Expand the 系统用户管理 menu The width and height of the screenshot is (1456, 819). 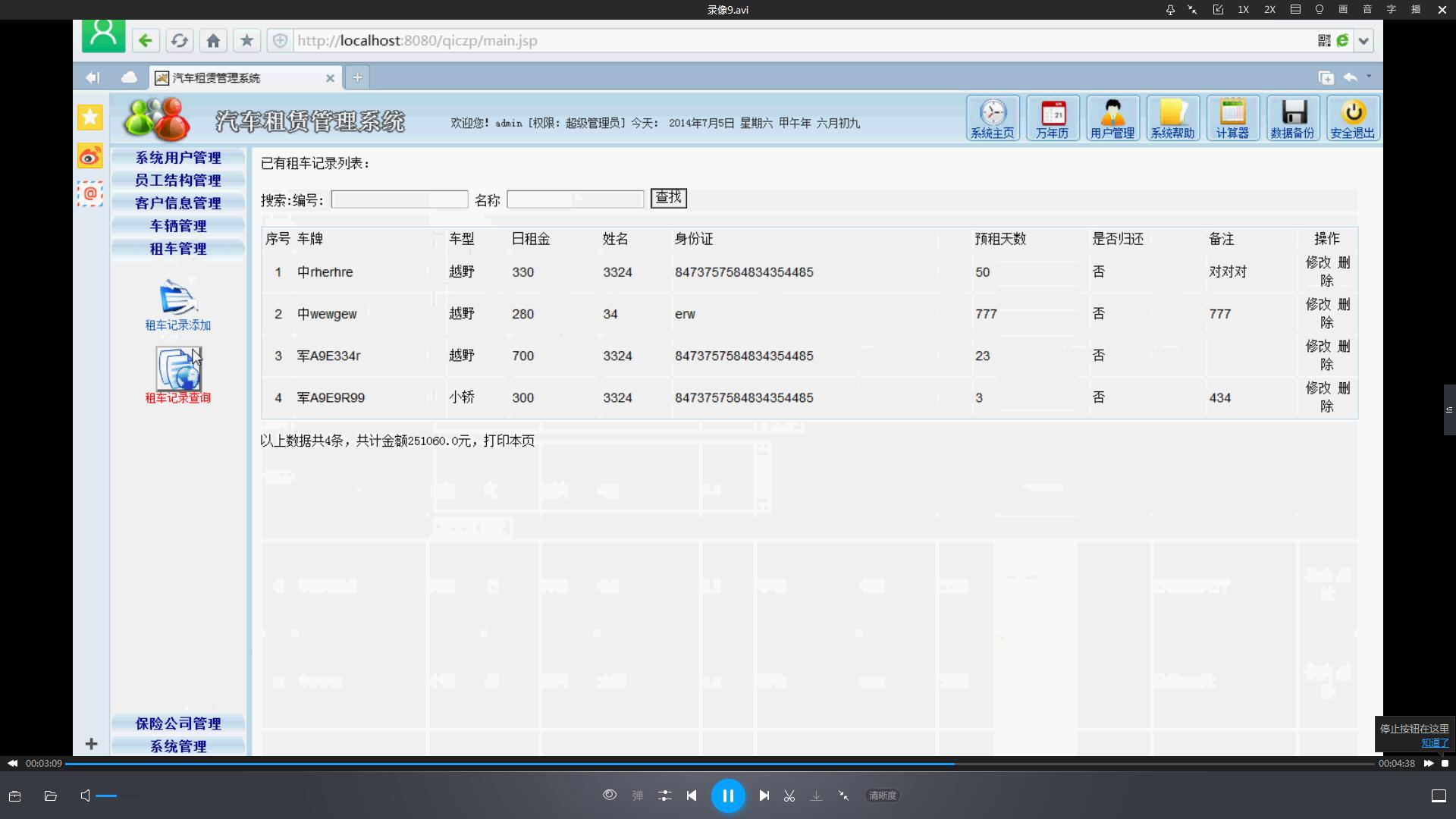pyautogui.click(x=178, y=158)
